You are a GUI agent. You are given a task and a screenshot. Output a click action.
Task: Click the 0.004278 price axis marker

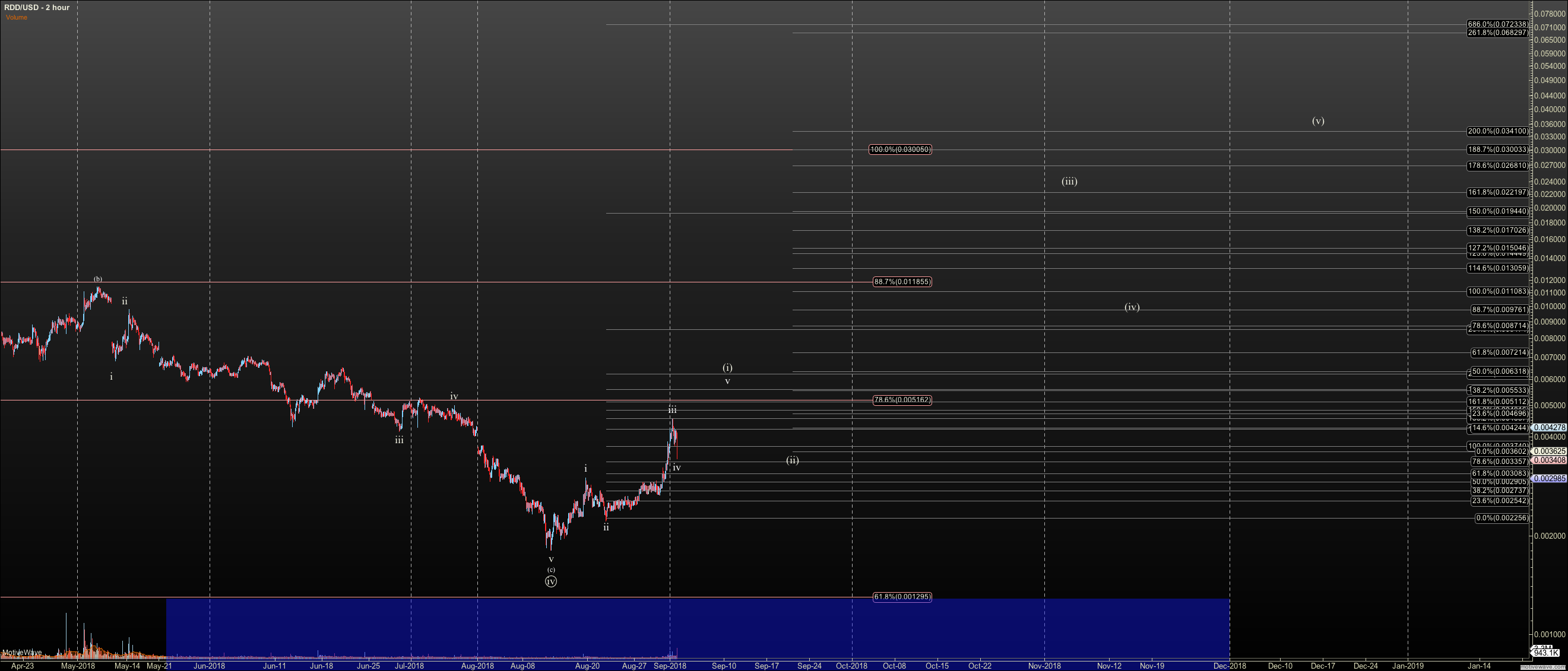1548,428
